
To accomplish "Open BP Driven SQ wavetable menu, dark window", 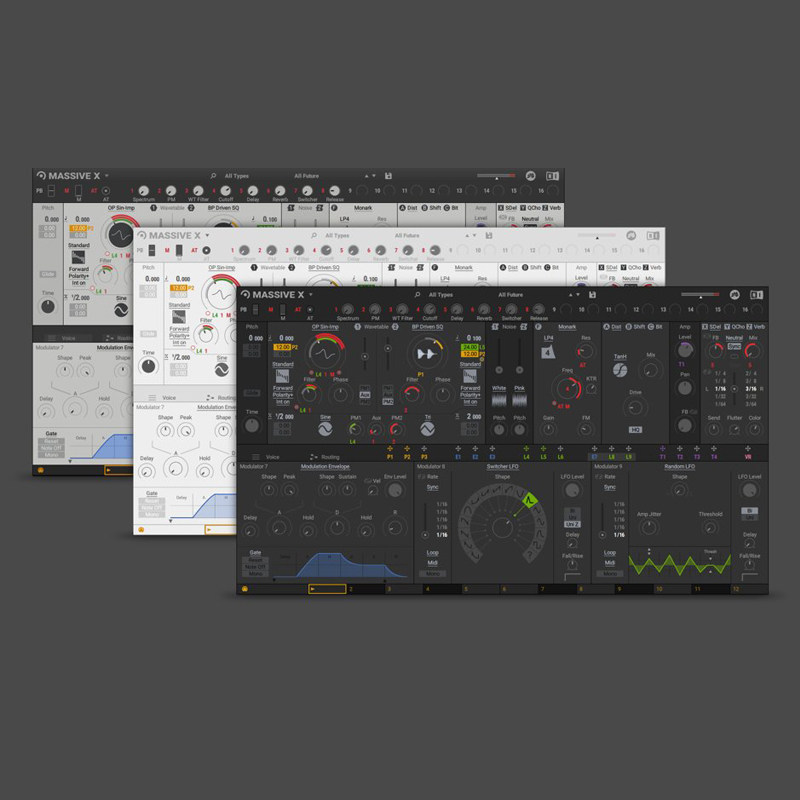I will coord(427,327).
